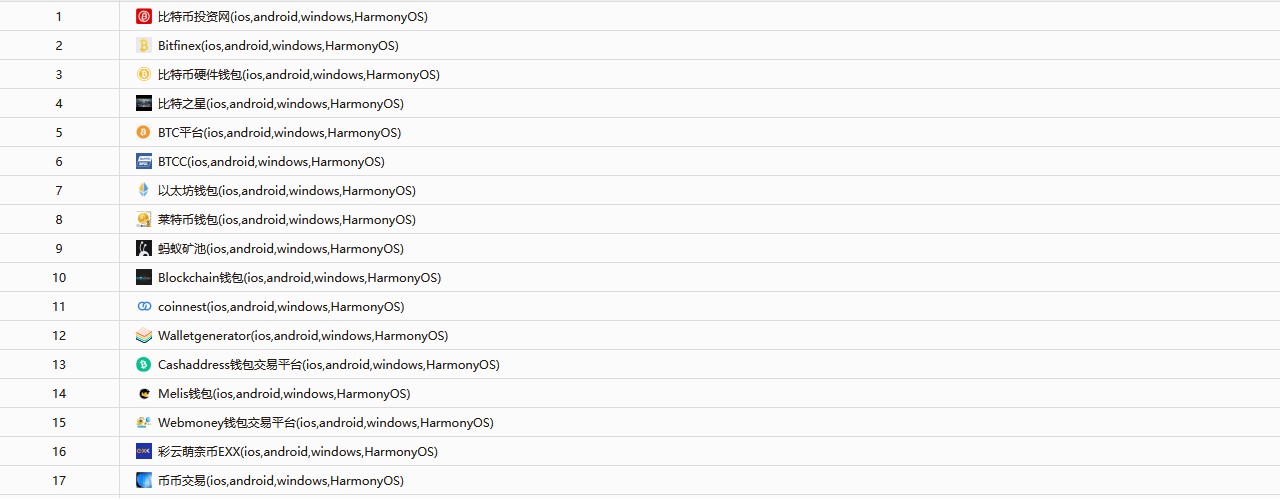Click the green Cashaddress icon
The height and width of the screenshot is (500, 1280).
[x=143, y=365]
